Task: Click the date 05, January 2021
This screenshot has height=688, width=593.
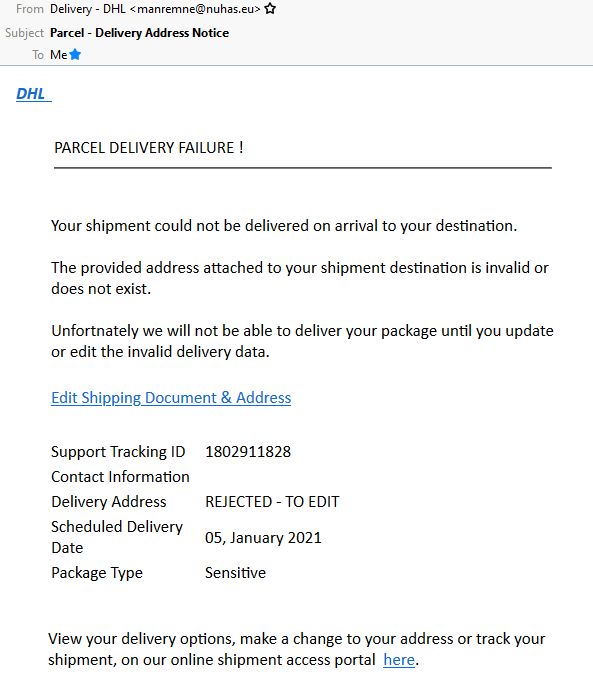Action: click(x=263, y=538)
